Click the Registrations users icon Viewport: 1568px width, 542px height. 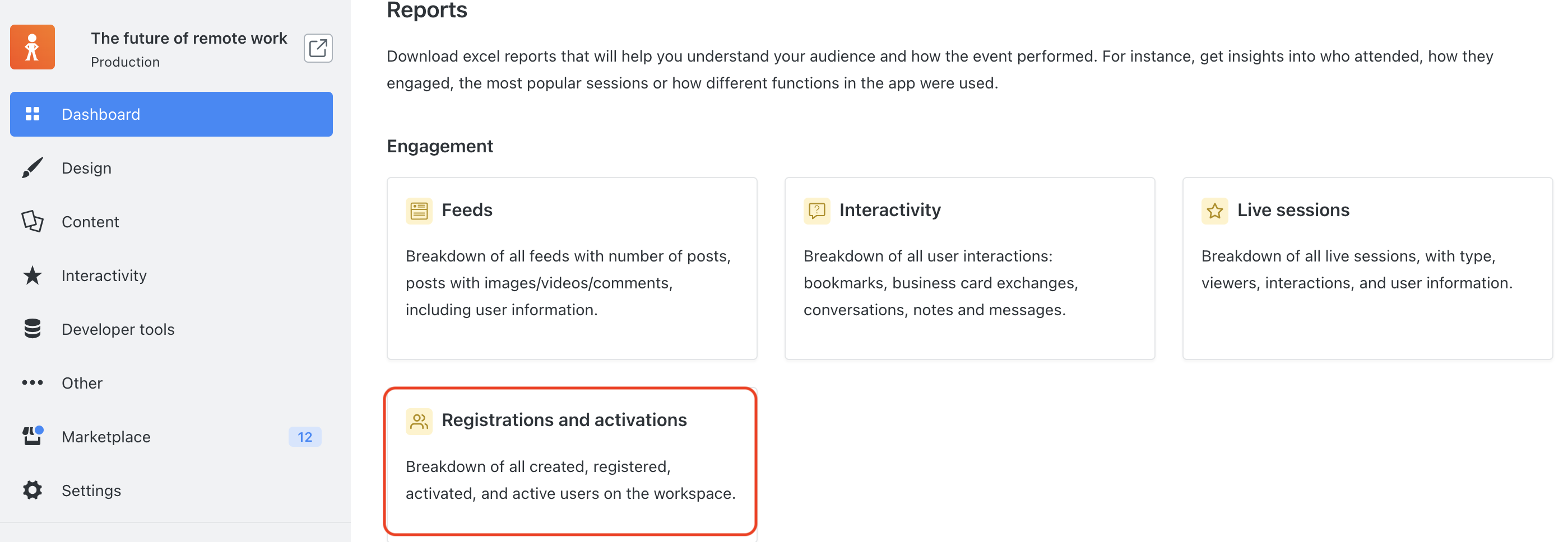pyautogui.click(x=419, y=422)
